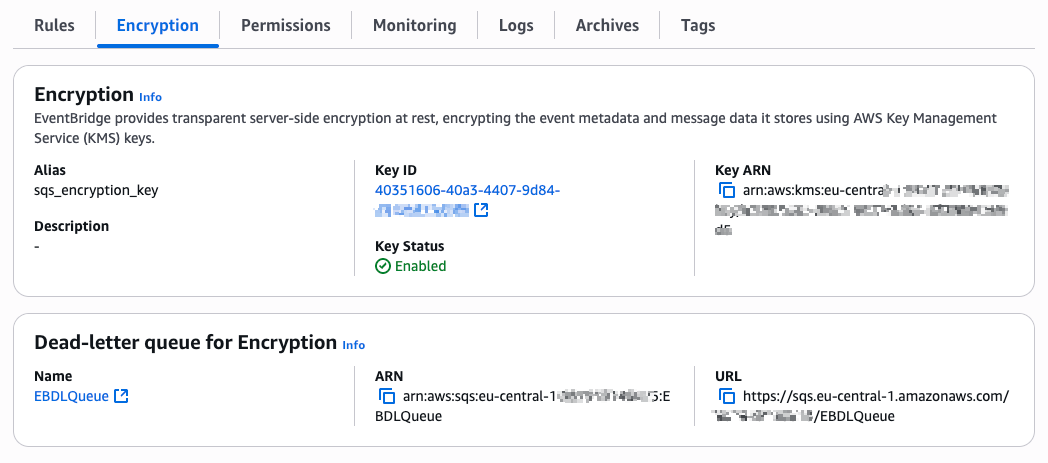Click the green Enabled status check icon
The width and height of the screenshot is (1048, 463).
pos(383,266)
